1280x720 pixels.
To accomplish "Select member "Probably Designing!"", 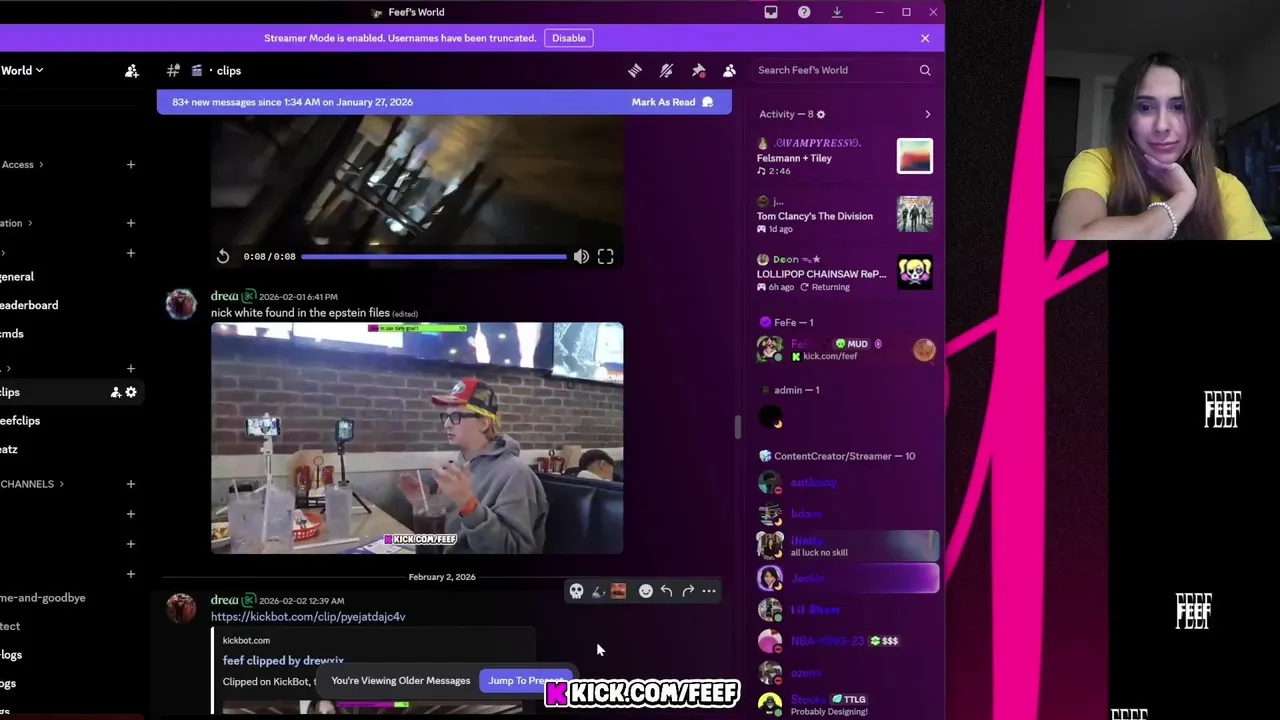I will pyautogui.click(x=846, y=705).
